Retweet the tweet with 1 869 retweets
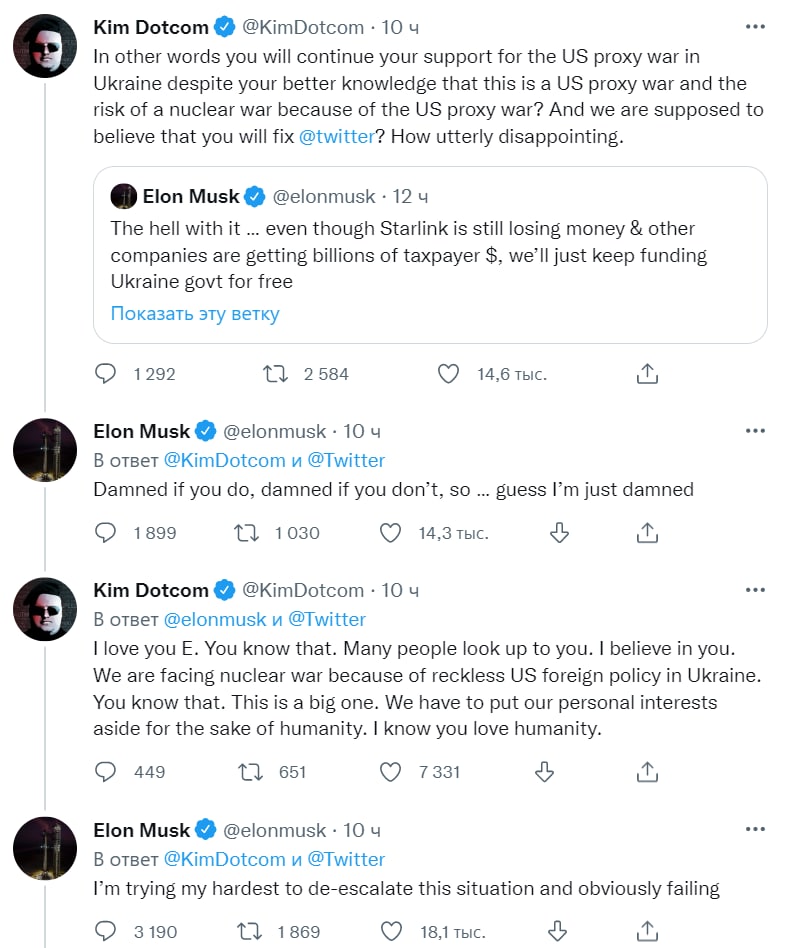The height and width of the screenshot is (948, 786). (246, 931)
